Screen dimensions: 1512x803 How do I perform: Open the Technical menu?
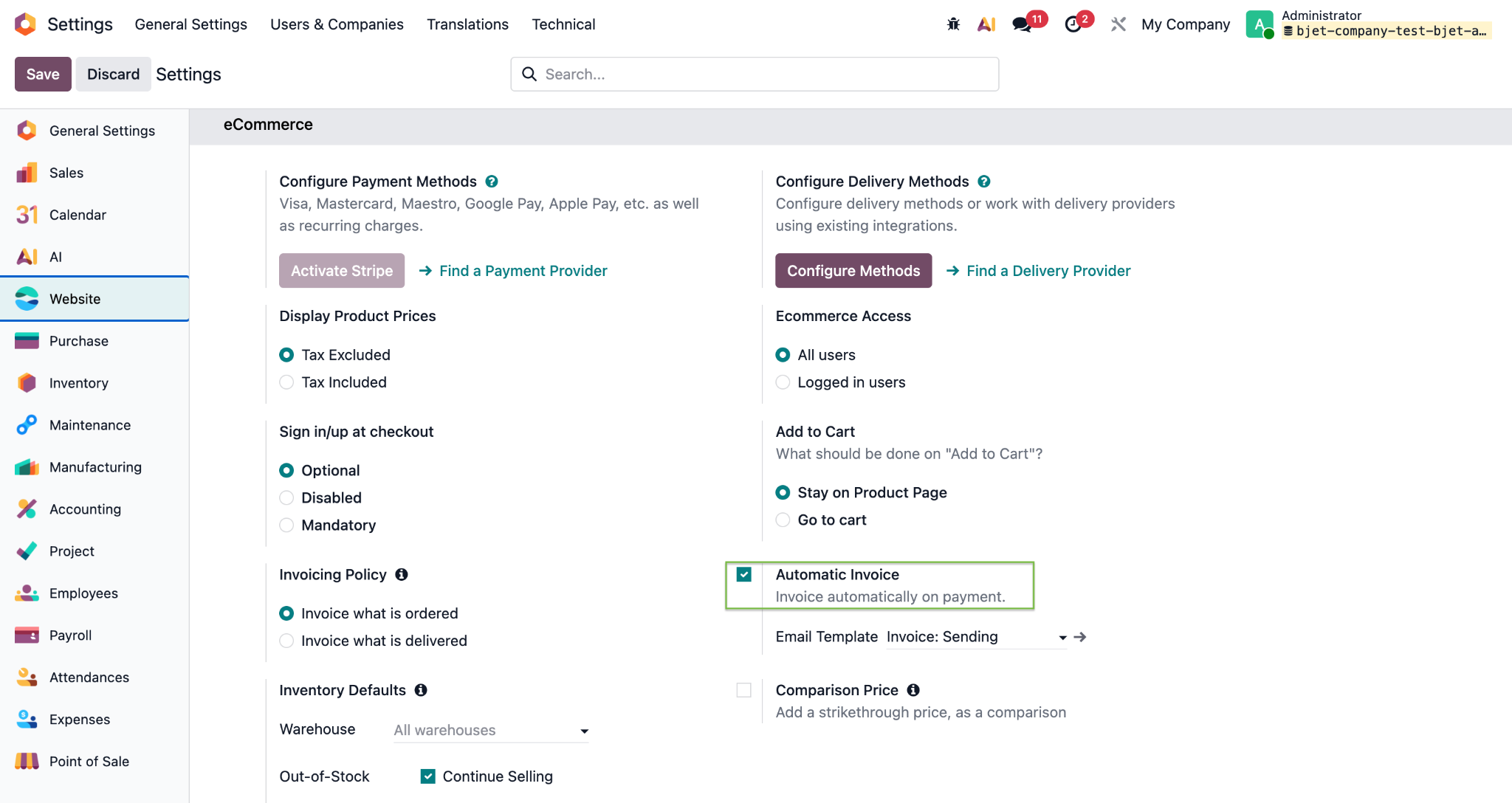(563, 24)
